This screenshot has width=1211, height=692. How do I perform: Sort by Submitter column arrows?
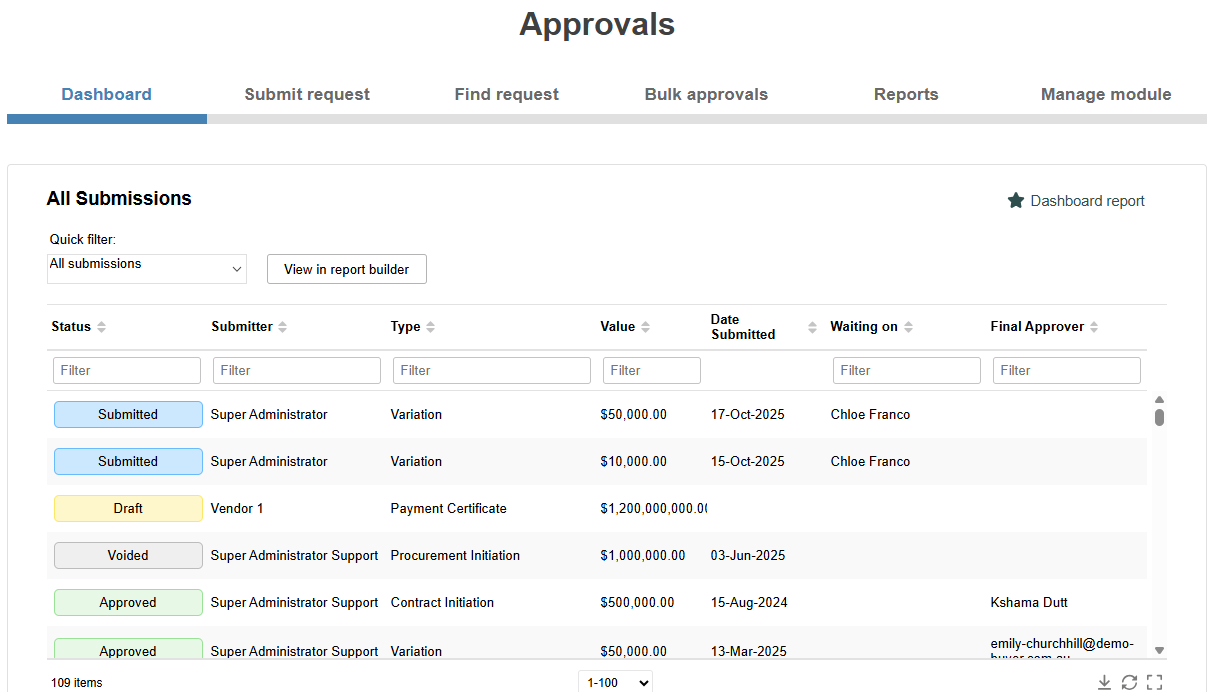pyautogui.click(x=283, y=327)
